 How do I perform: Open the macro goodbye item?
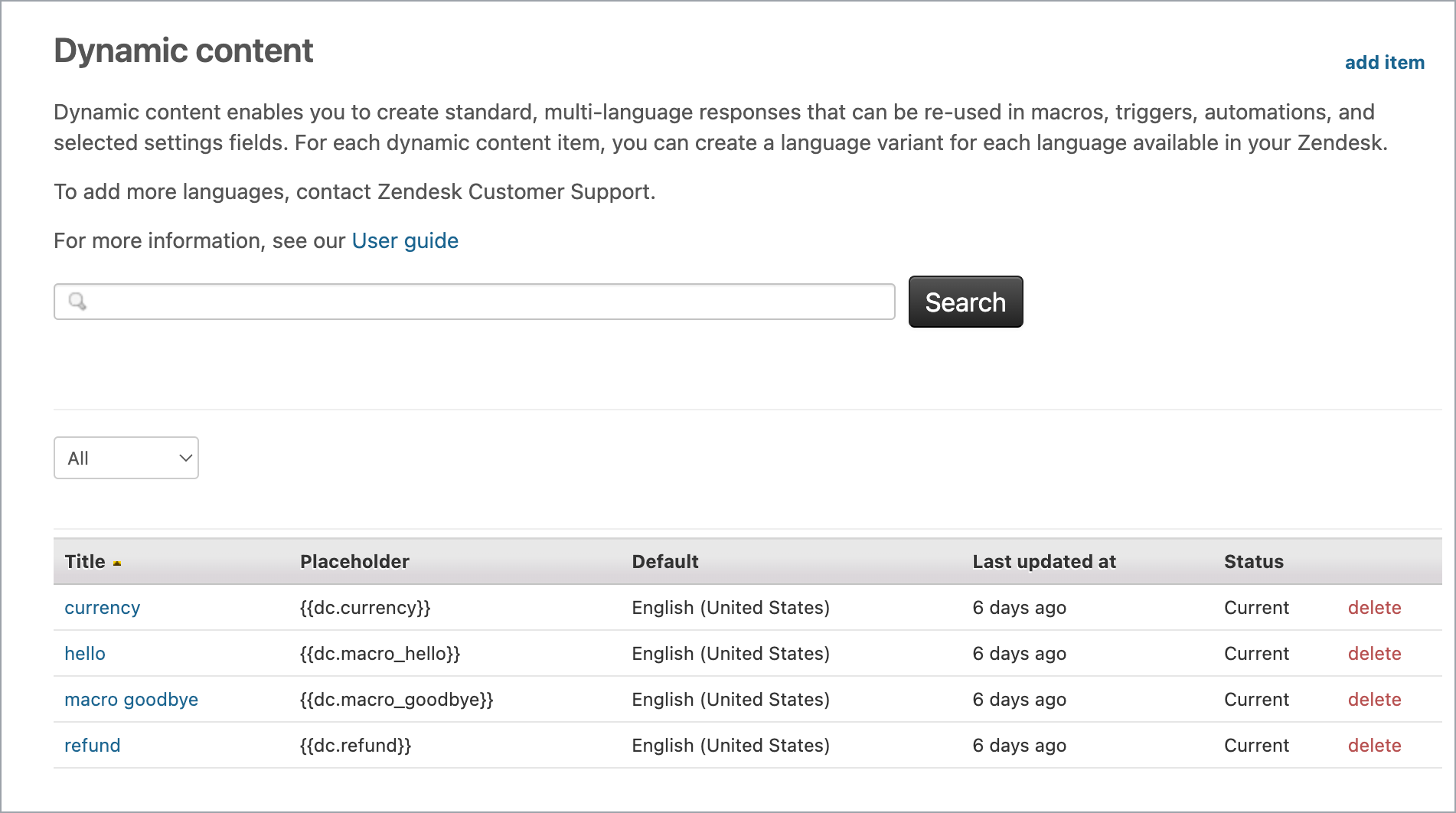point(132,700)
